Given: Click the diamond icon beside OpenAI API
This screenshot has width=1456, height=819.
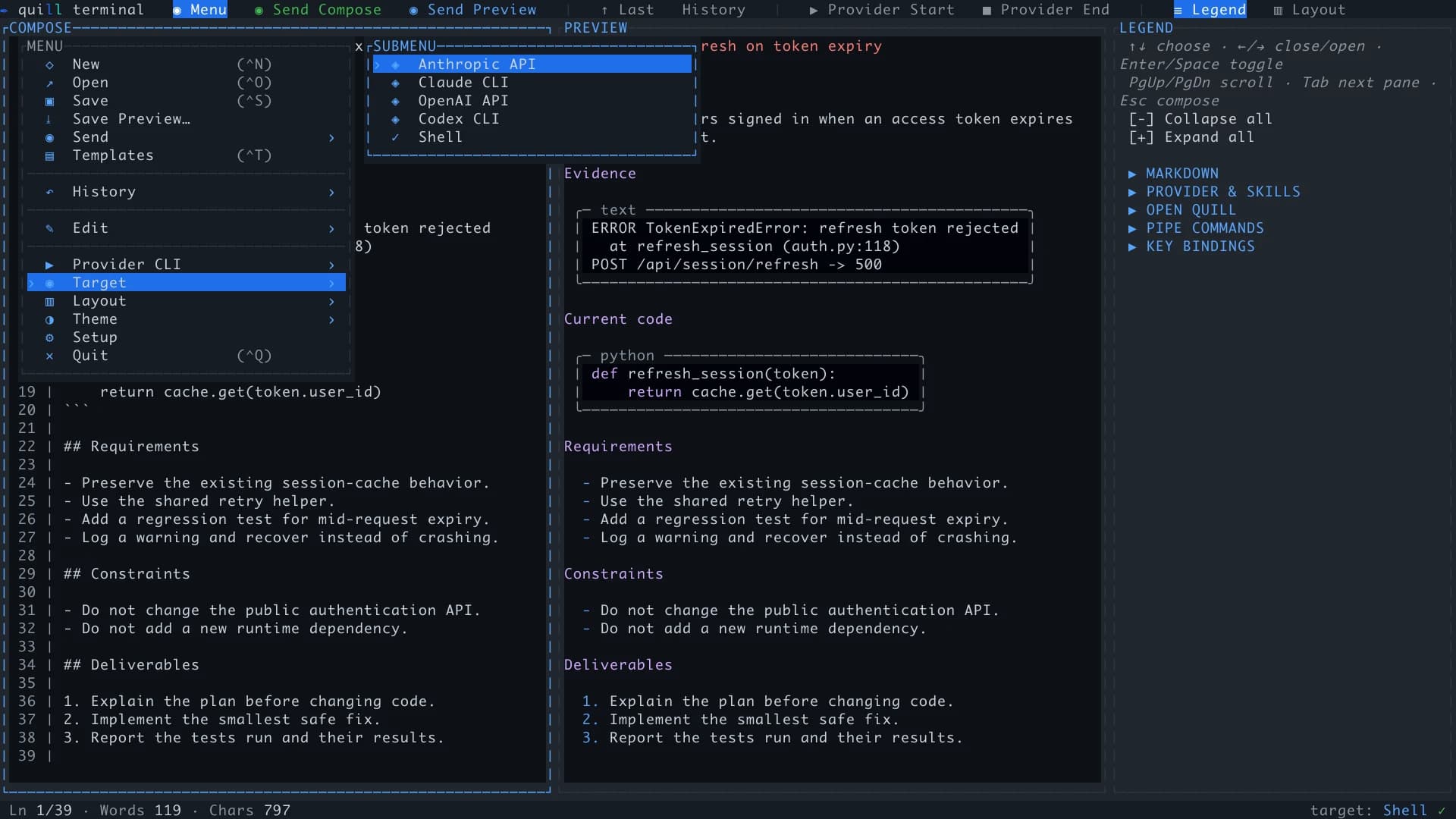Looking at the screenshot, I should click(x=395, y=101).
